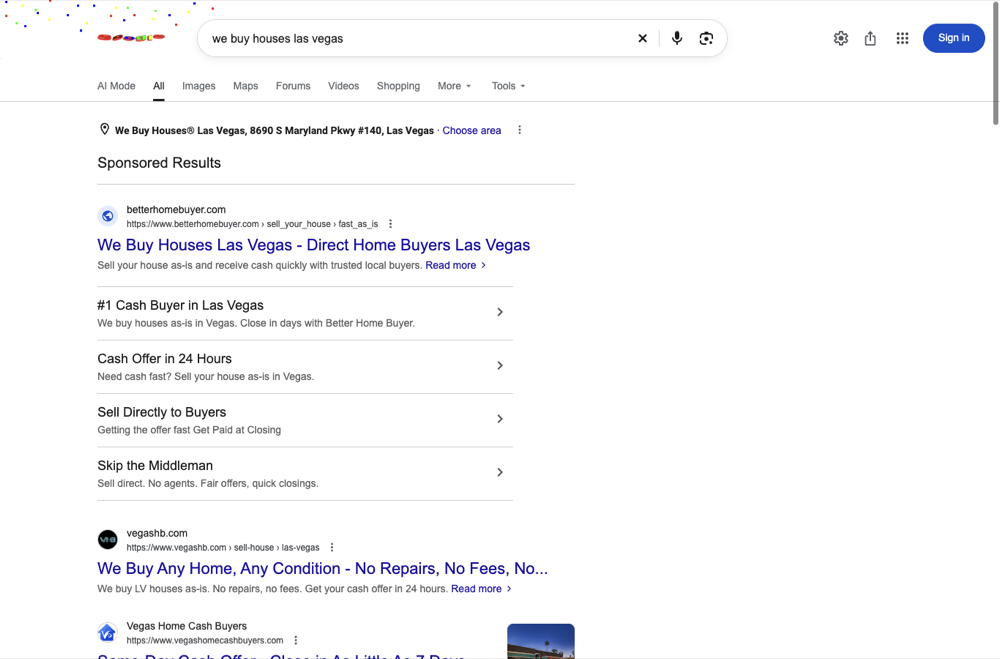Open the Google apps grid
Viewport: 1000px width, 659px height.
click(902, 38)
